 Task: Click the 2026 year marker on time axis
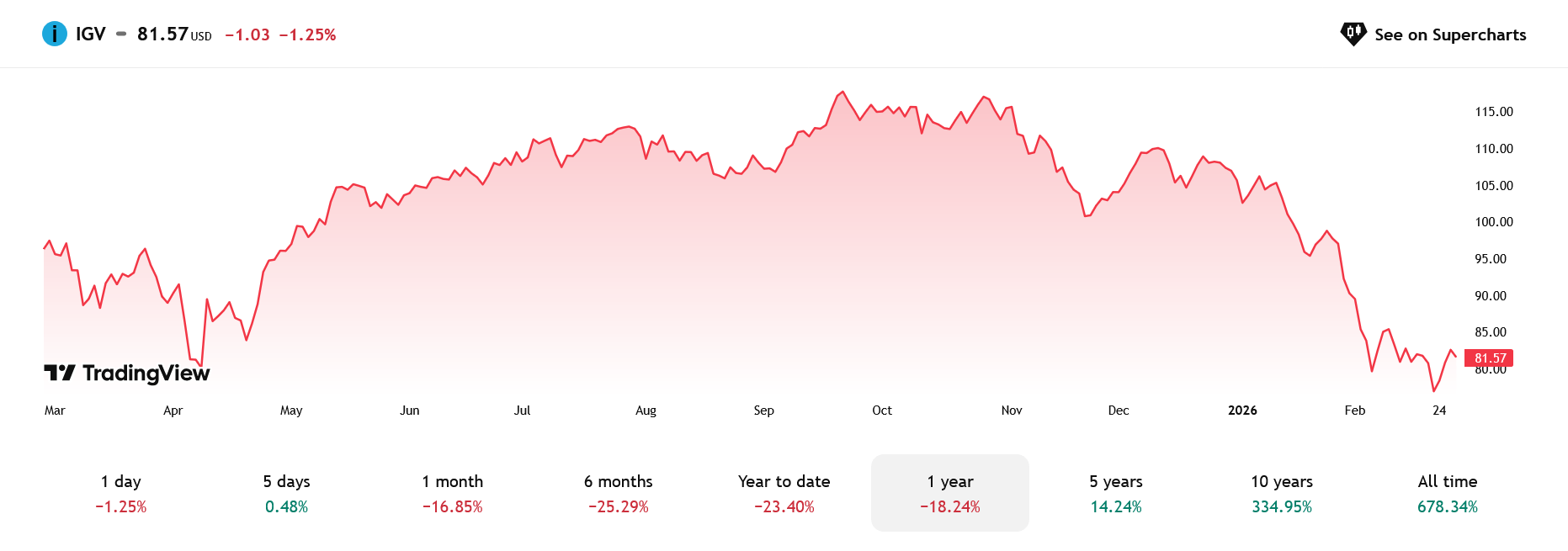1242,411
